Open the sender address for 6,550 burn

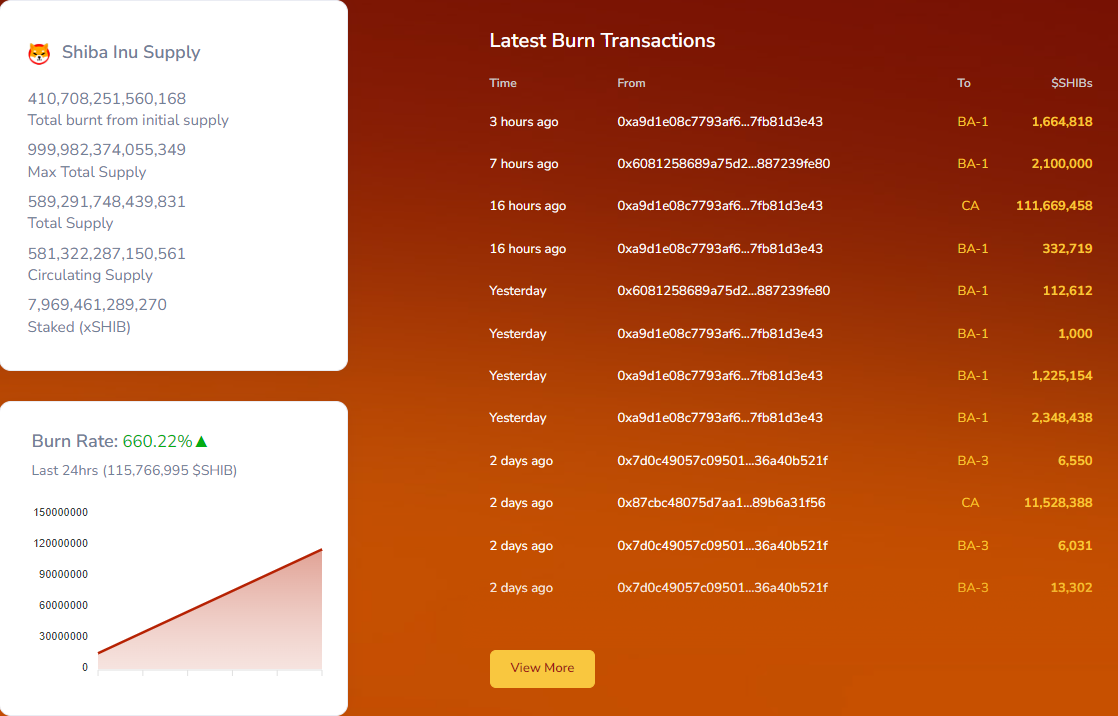[x=722, y=461]
